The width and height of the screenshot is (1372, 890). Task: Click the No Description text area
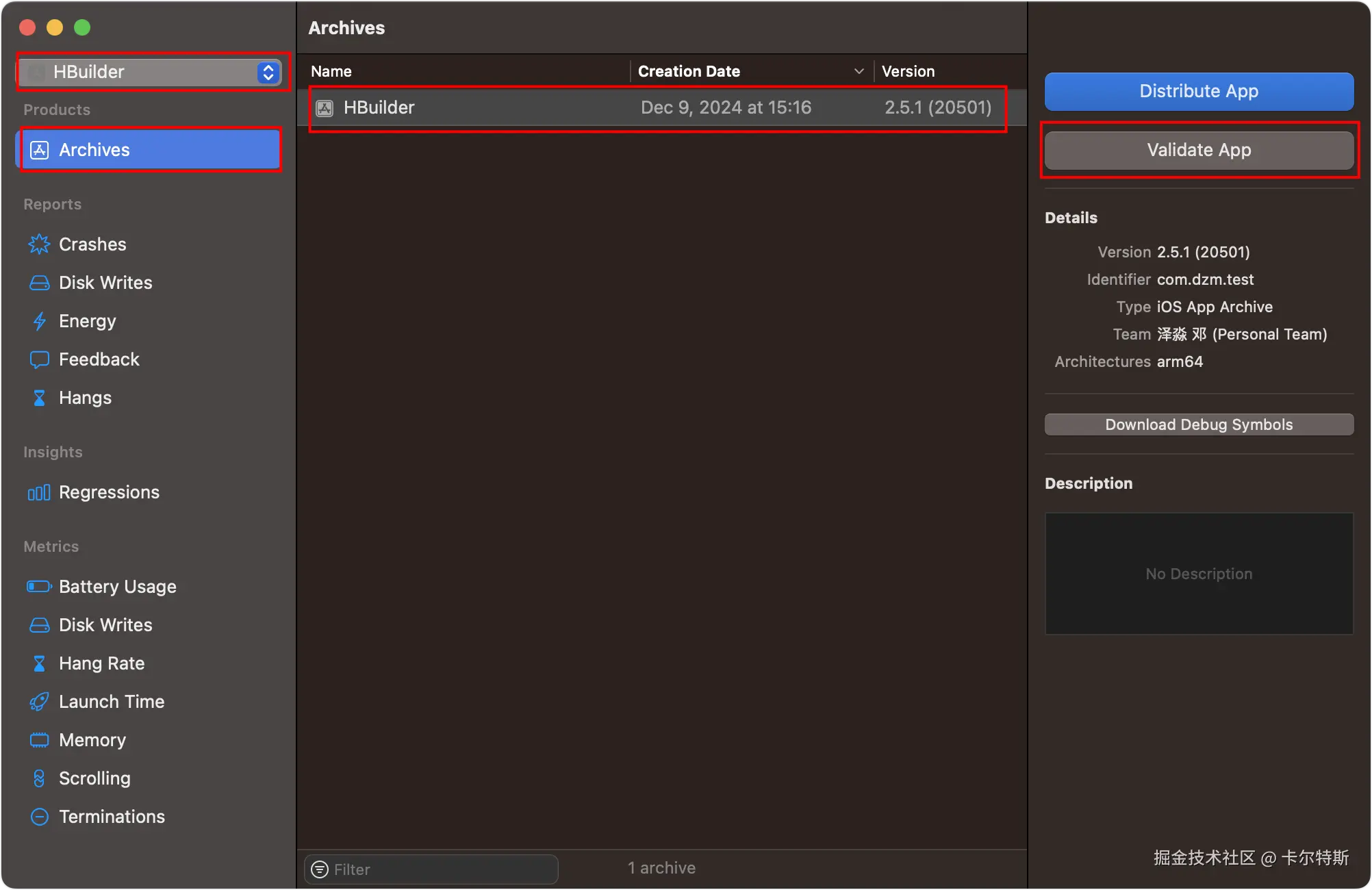(1199, 574)
